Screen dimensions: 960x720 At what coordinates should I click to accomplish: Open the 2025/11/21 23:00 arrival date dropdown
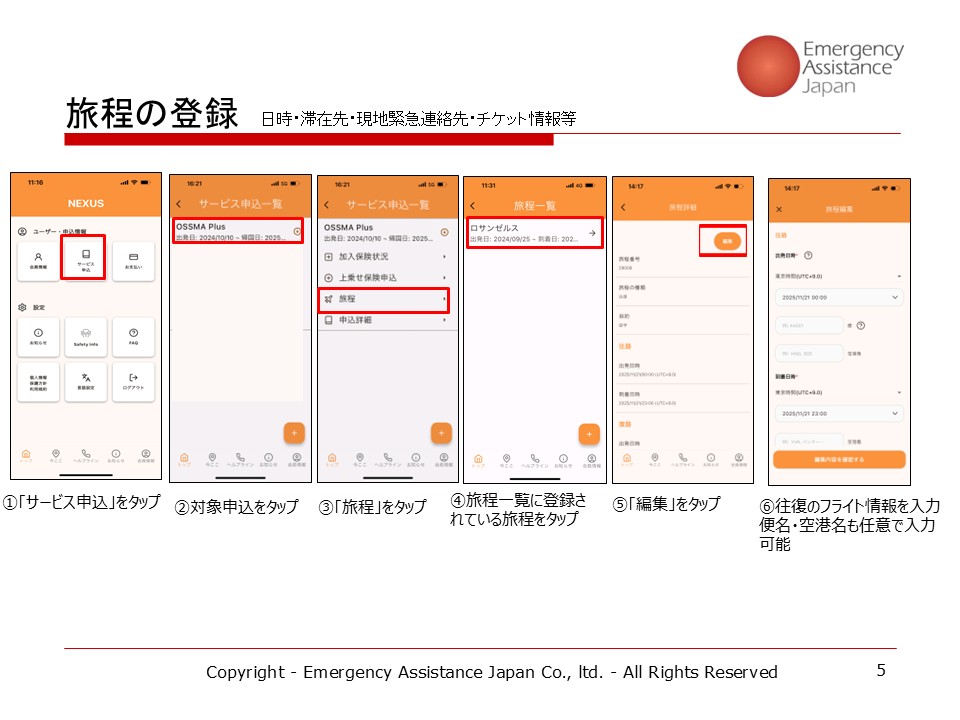(838, 413)
